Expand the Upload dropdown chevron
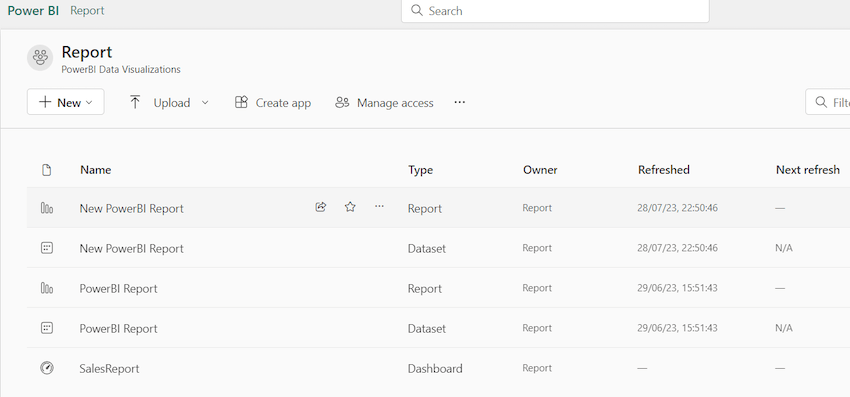Screen dimensions: 850x397 point(205,102)
